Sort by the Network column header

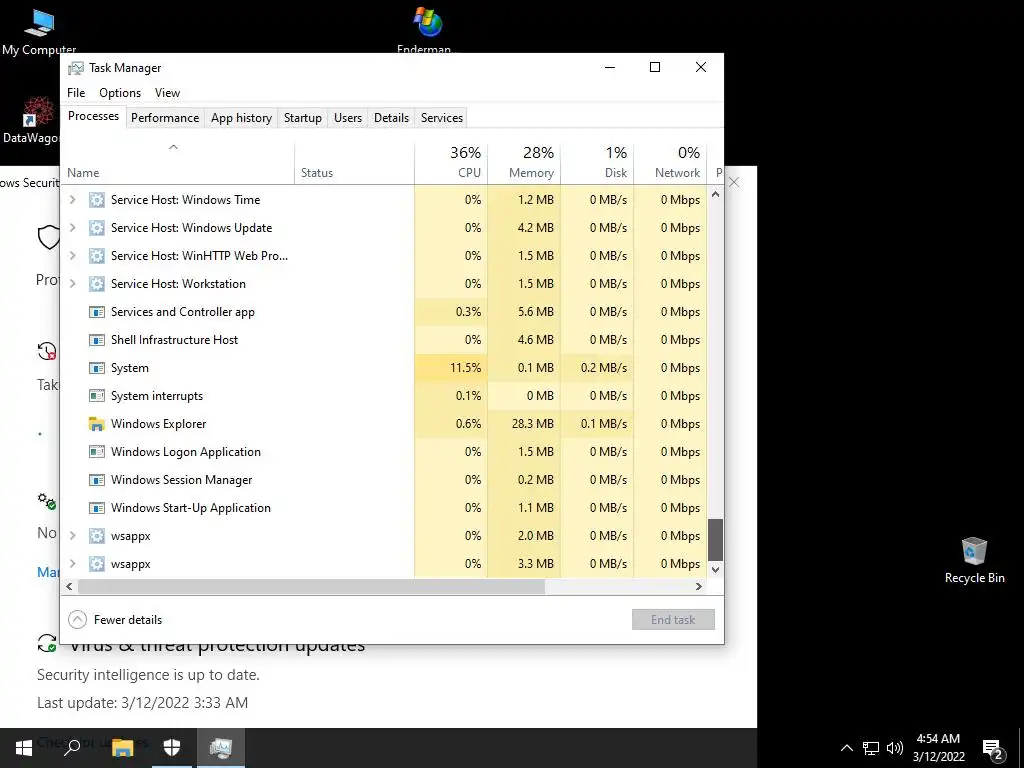pyautogui.click(x=671, y=162)
